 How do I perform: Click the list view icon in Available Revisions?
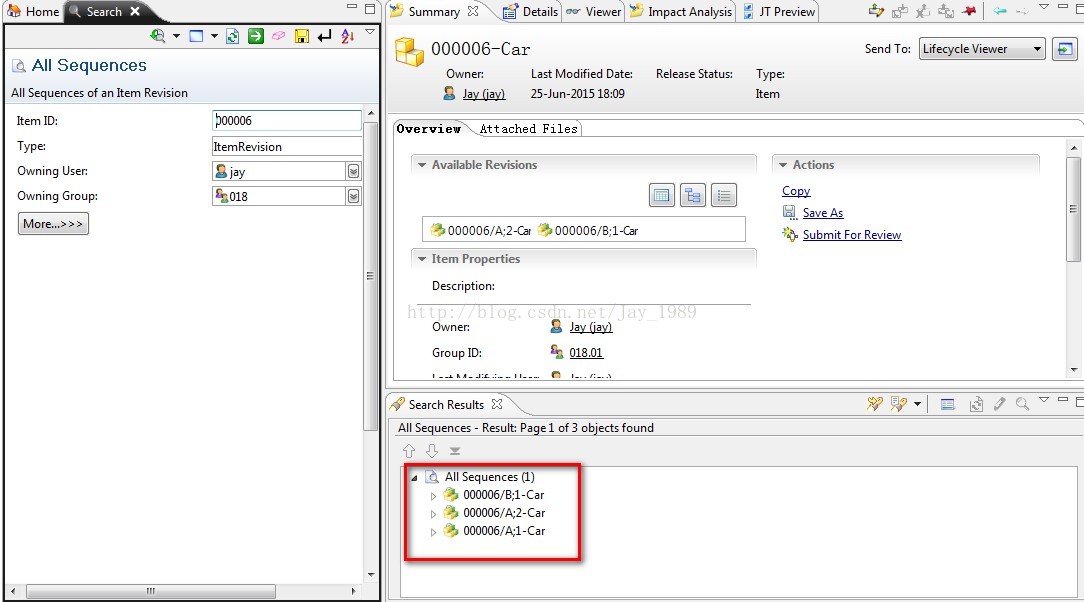(x=724, y=196)
